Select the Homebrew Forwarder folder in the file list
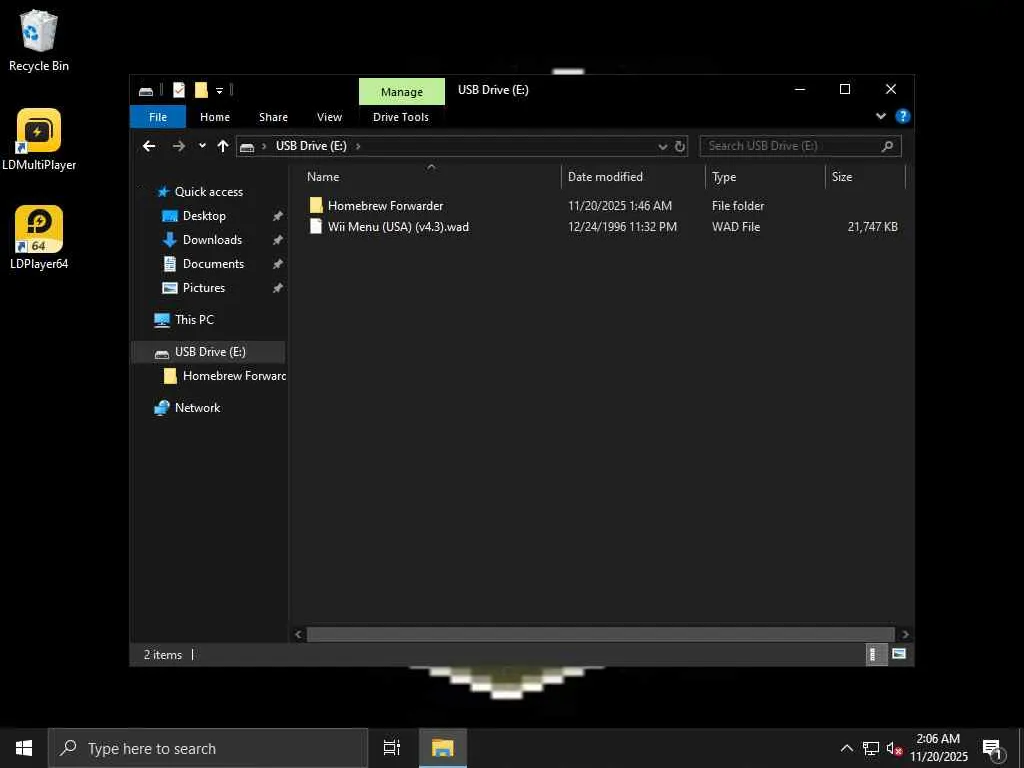 click(385, 206)
